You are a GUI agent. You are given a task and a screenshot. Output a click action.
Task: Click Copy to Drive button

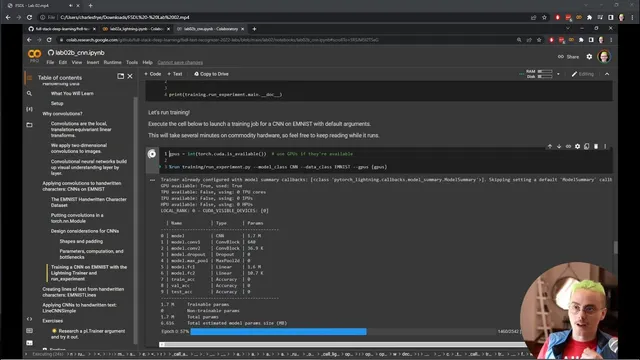click(211, 74)
